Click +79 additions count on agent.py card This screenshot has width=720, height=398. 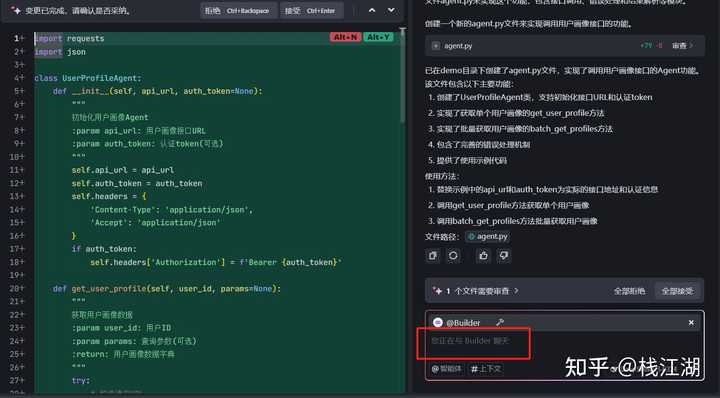646,45
